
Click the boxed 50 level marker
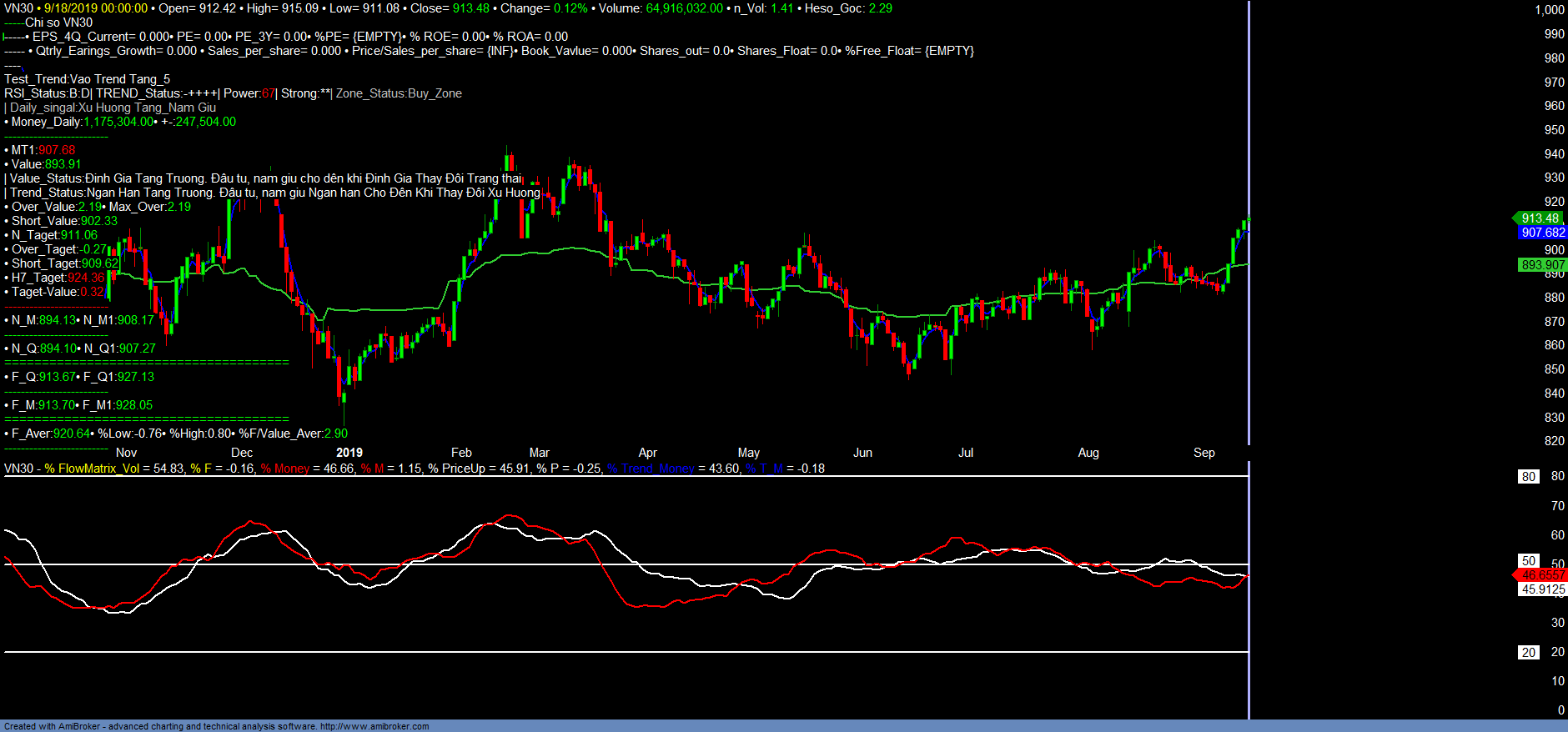click(x=1528, y=561)
